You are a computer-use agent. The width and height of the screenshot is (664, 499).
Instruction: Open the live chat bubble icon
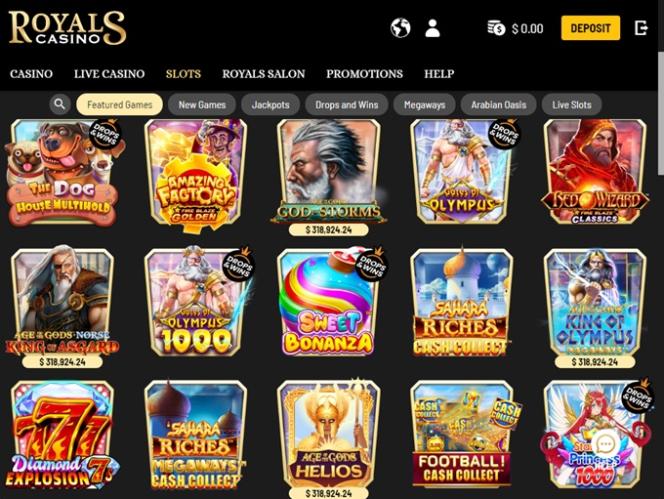(x=605, y=444)
